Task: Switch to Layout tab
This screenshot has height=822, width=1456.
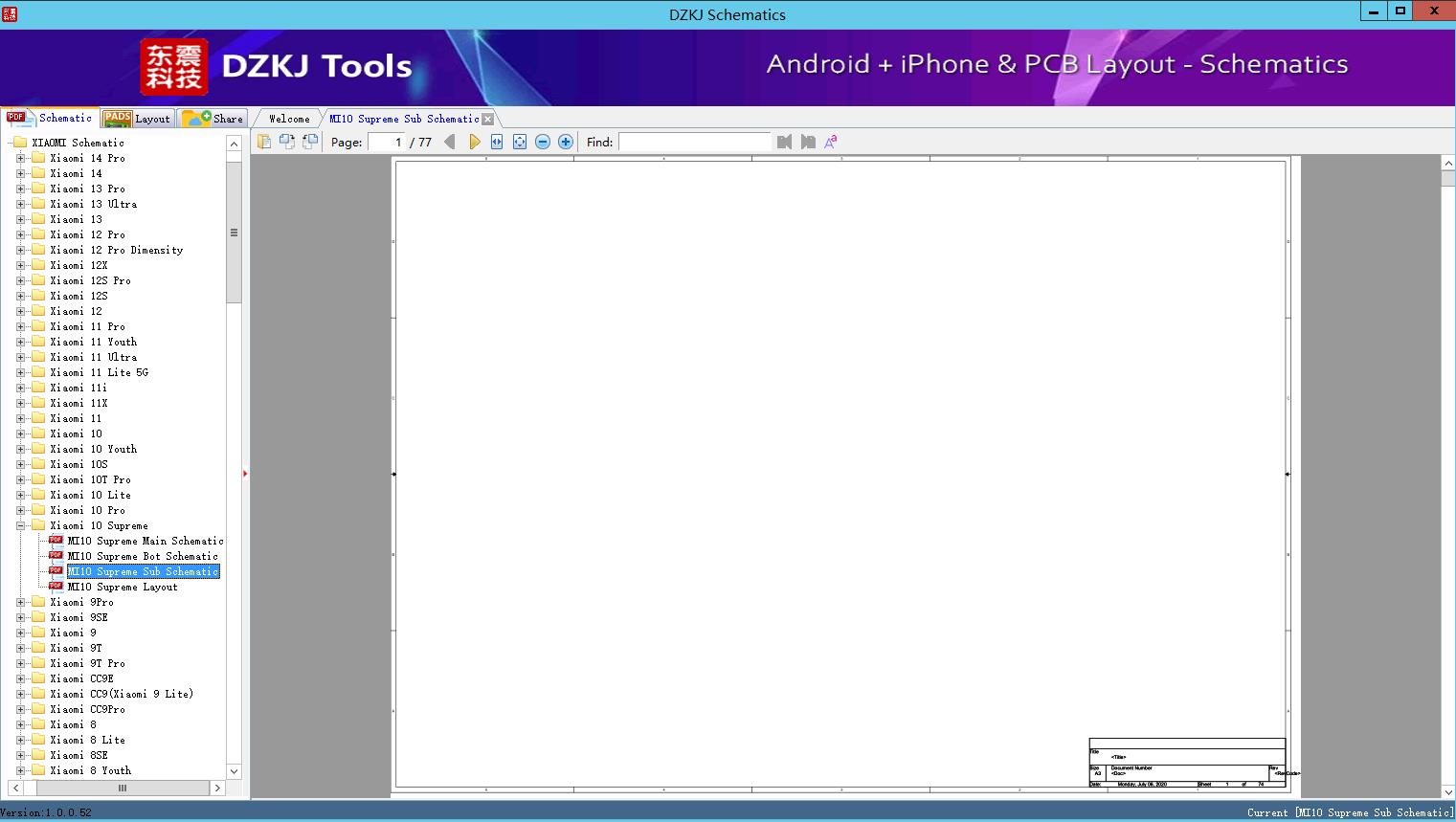Action: [x=137, y=119]
